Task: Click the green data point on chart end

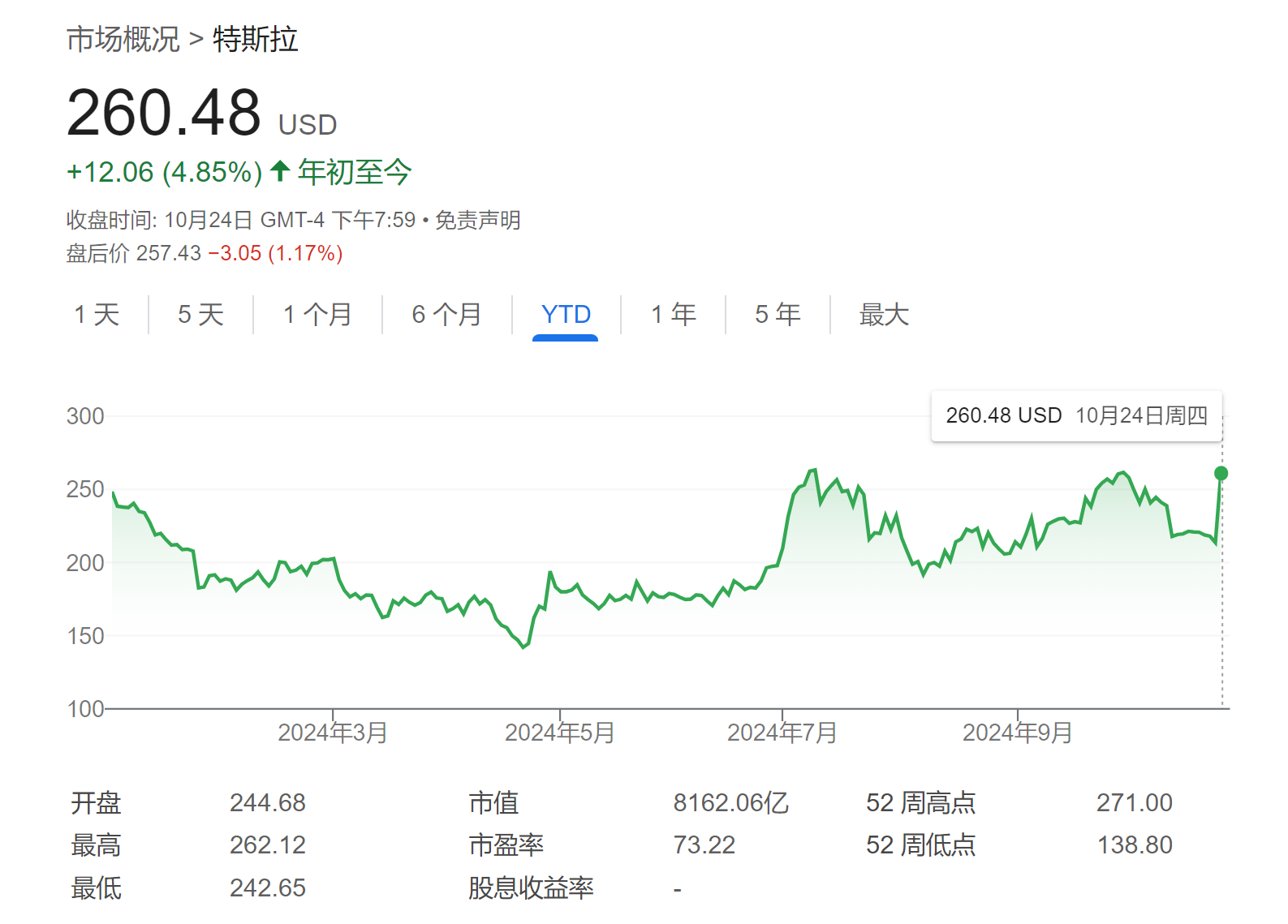Action: click(x=1221, y=473)
